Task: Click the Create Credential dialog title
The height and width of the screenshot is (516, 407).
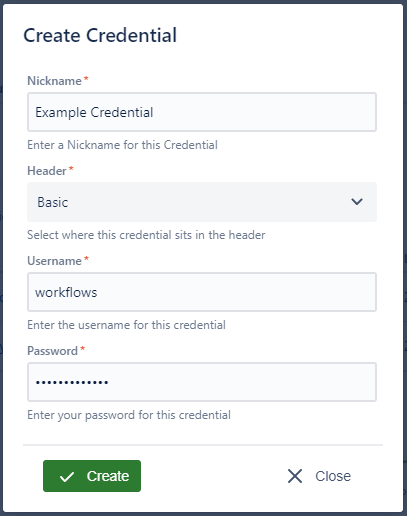Action: click(100, 35)
